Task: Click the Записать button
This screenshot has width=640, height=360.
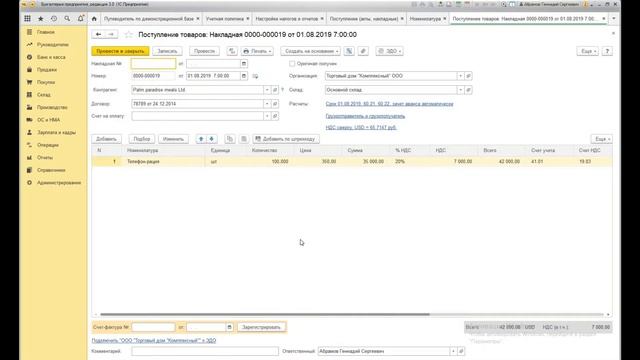Action: pos(167,51)
